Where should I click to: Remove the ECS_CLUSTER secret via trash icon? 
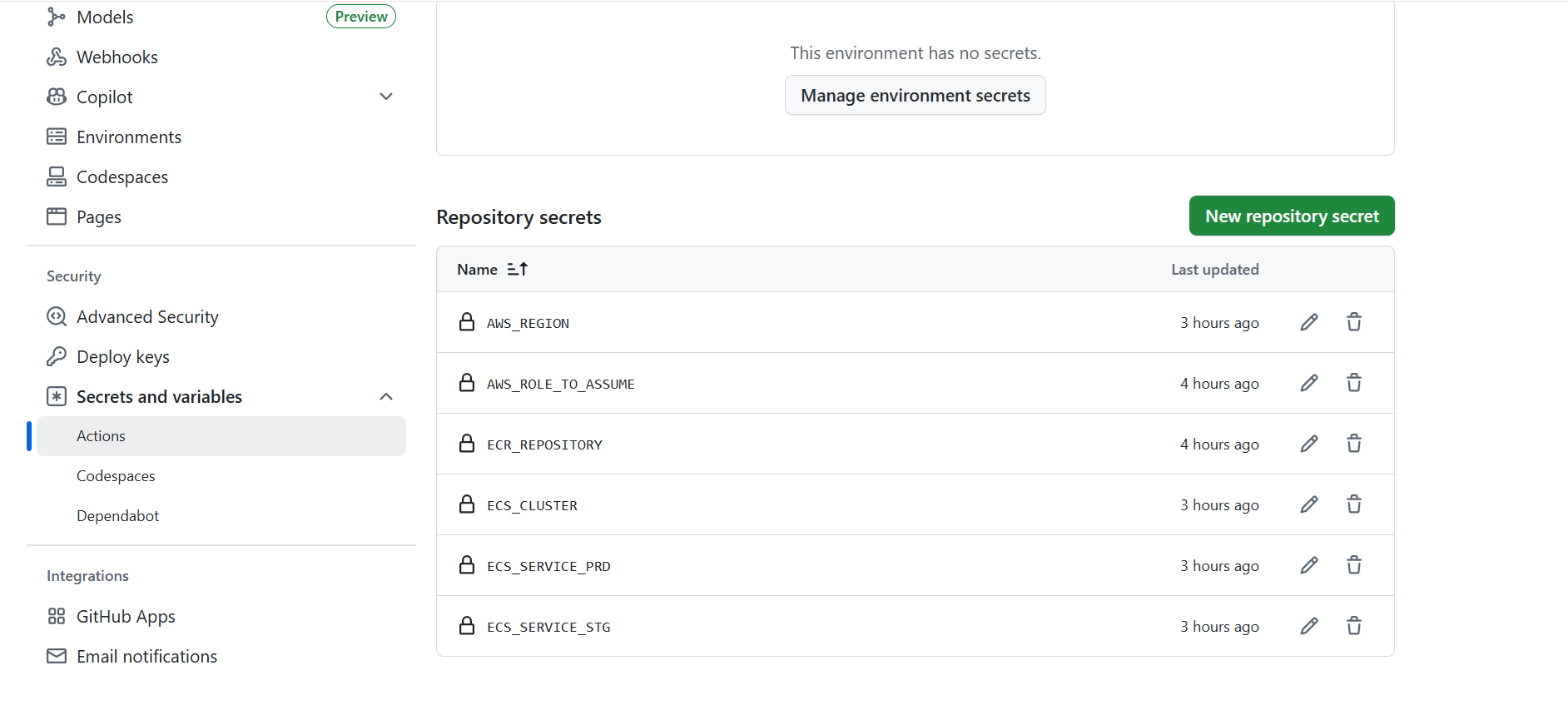tap(1354, 504)
